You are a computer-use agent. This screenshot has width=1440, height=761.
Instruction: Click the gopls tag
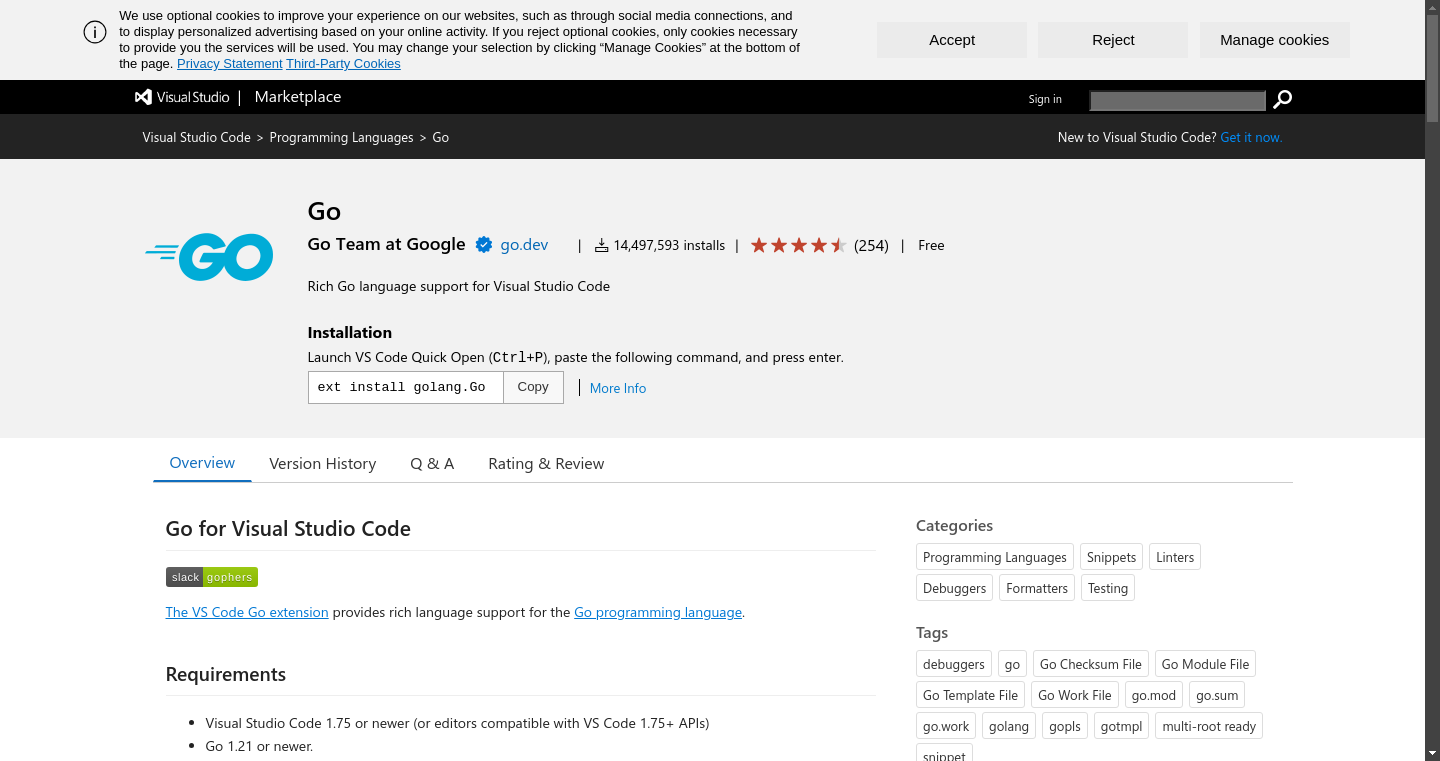coord(1065,726)
